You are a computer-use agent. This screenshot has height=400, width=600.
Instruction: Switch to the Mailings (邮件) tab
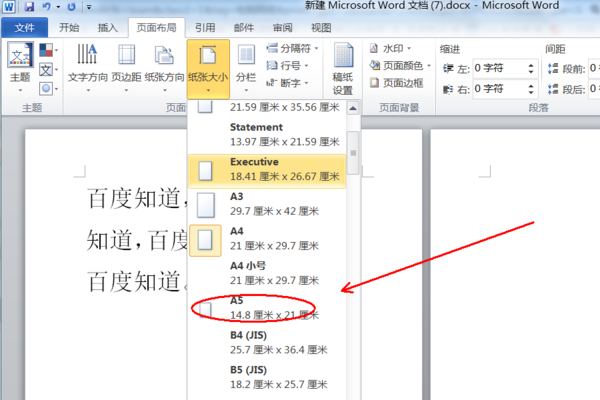(244, 28)
